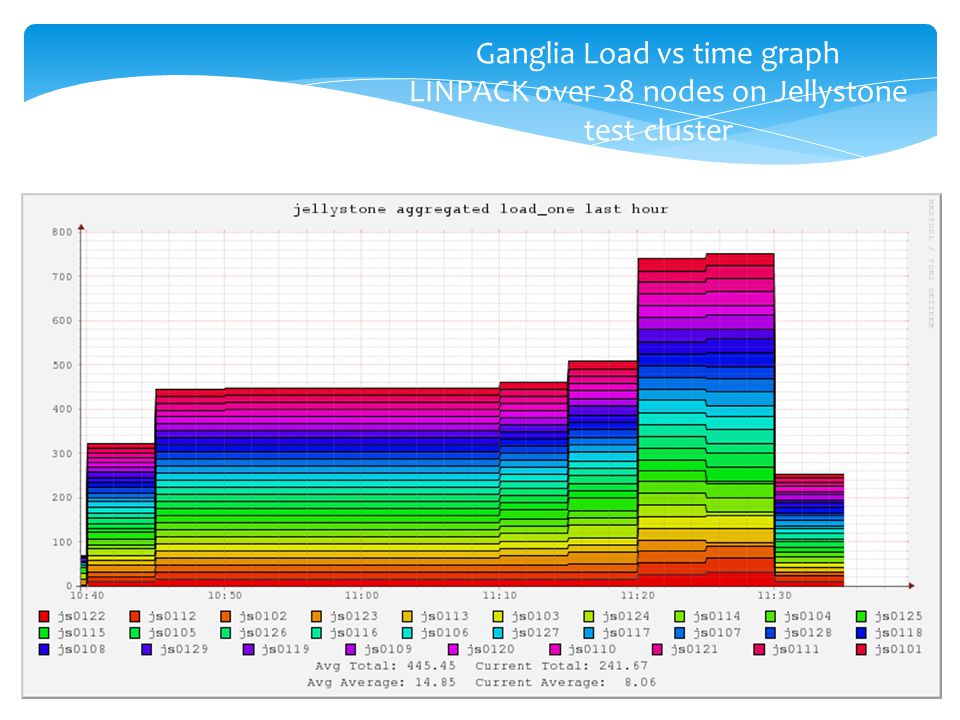Click the js0111 legend swatch
This screenshot has height=720, width=960.
coord(759,649)
